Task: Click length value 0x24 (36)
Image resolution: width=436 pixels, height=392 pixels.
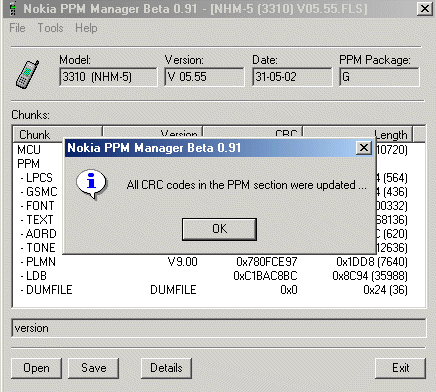Action: click(x=386, y=290)
